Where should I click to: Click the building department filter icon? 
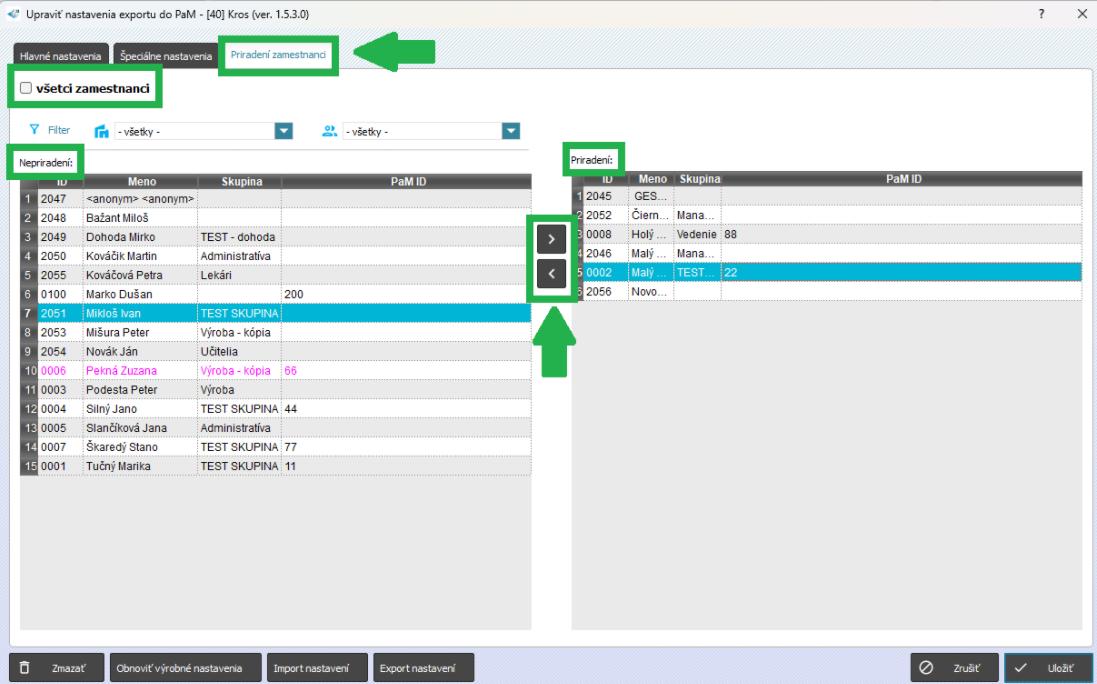point(100,131)
